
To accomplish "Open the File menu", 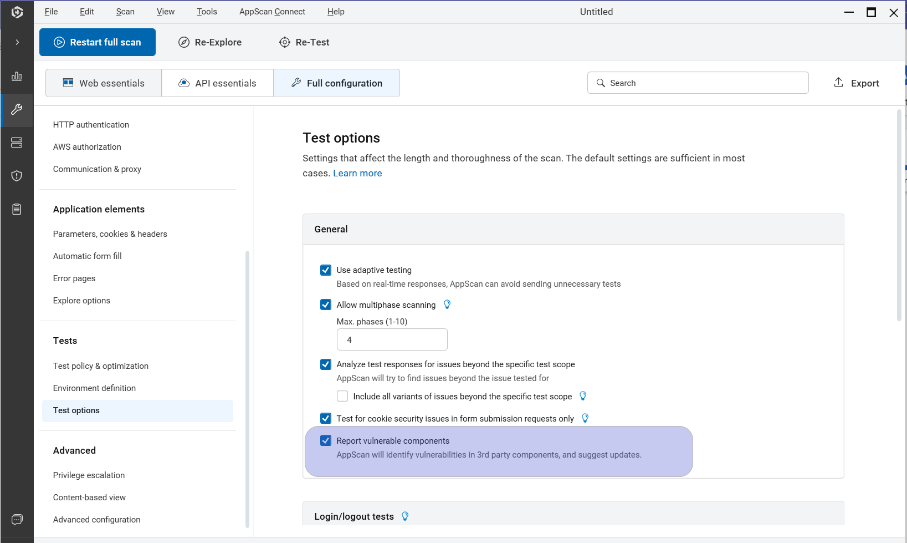I will point(51,12).
